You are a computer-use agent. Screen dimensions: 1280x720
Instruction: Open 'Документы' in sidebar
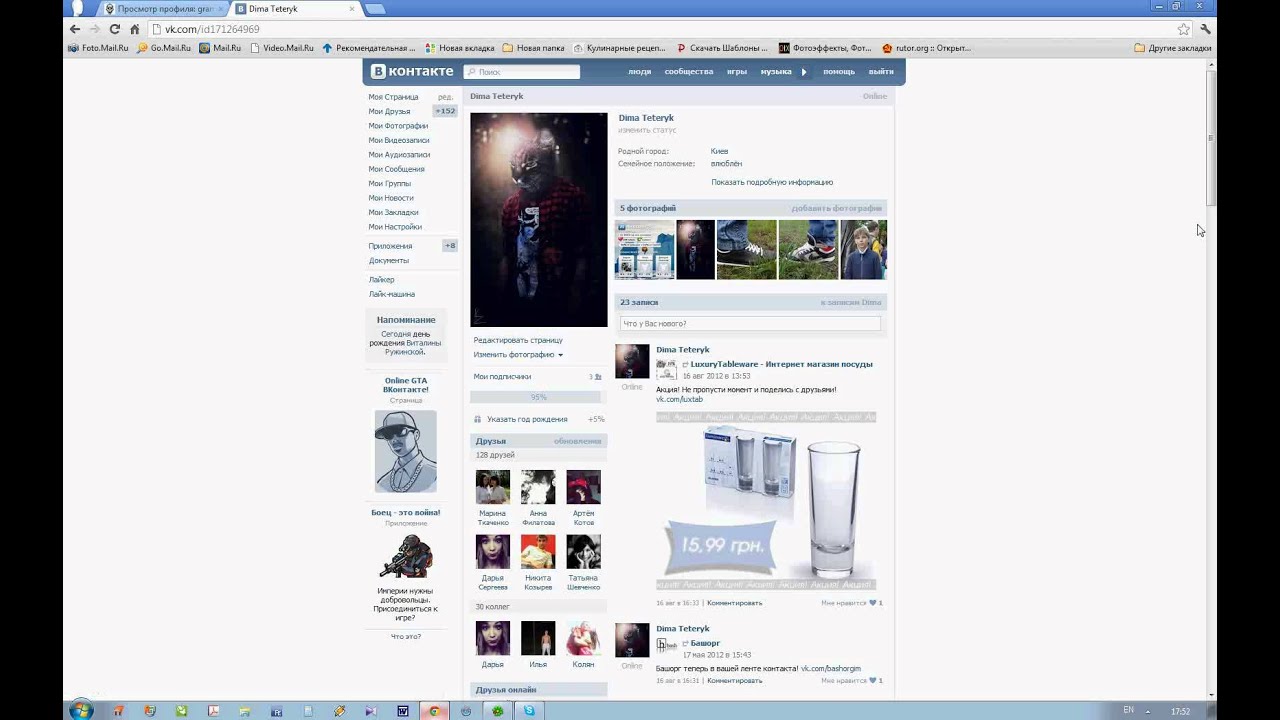[x=389, y=260]
